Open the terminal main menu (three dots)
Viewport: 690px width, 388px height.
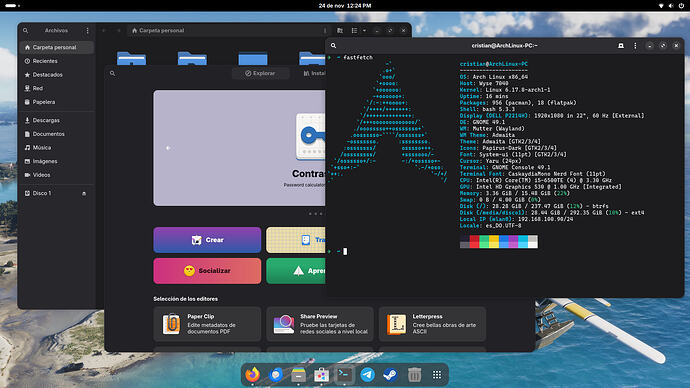coord(635,45)
